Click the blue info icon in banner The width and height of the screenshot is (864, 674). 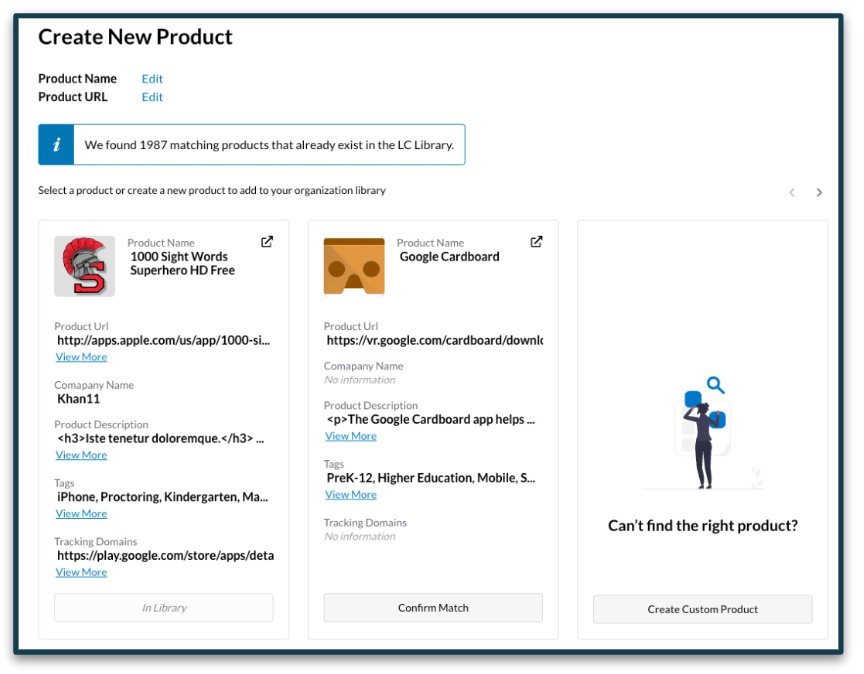click(x=56, y=145)
